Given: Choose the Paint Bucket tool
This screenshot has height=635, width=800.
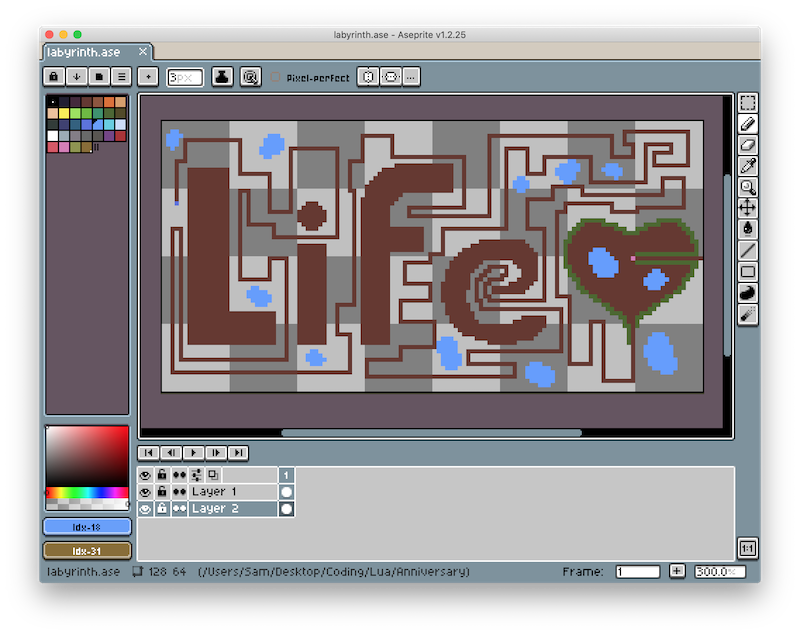Looking at the screenshot, I should point(747,229).
